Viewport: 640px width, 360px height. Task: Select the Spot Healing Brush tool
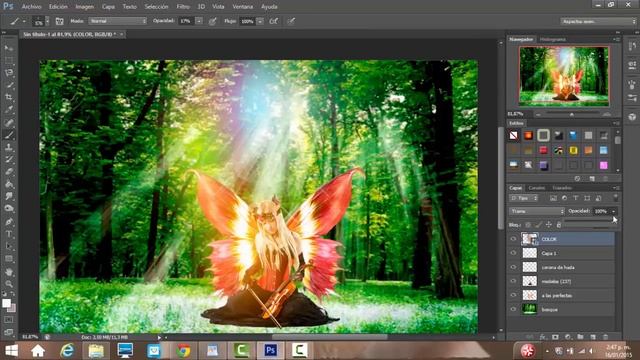pyautogui.click(x=9, y=122)
